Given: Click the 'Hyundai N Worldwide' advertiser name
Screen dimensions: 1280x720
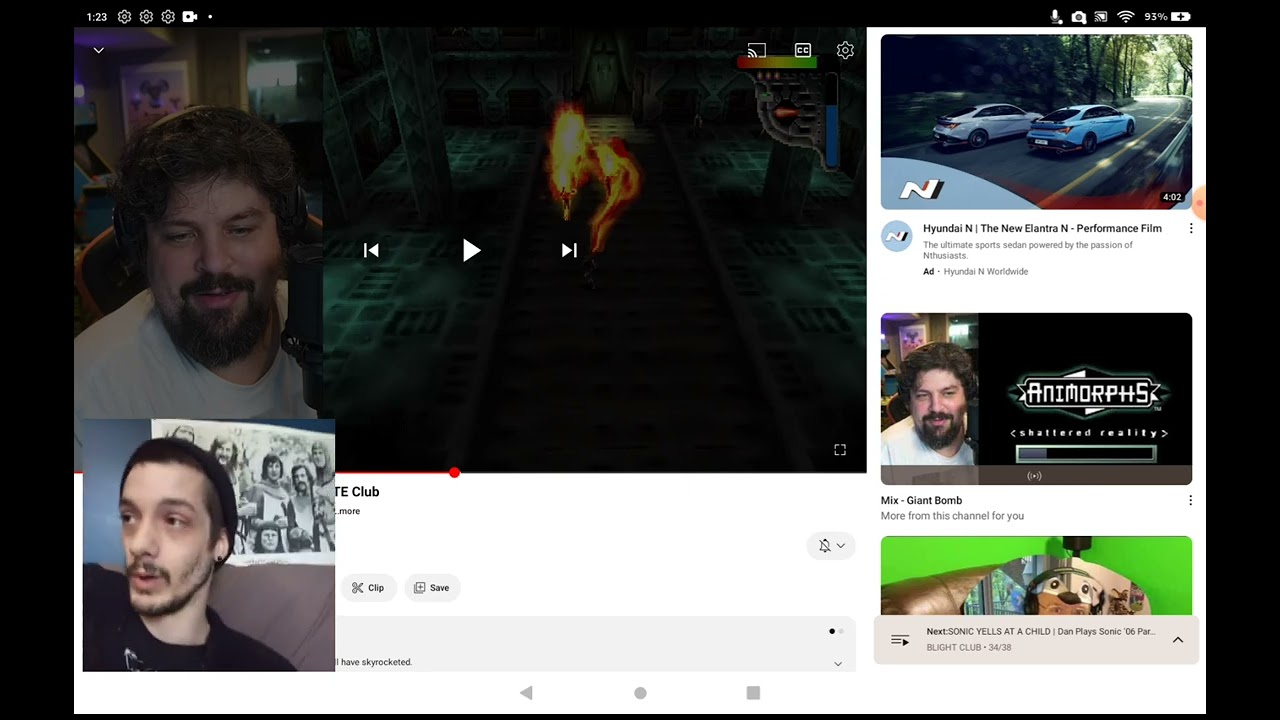Looking at the screenshot, I should 986,271.
